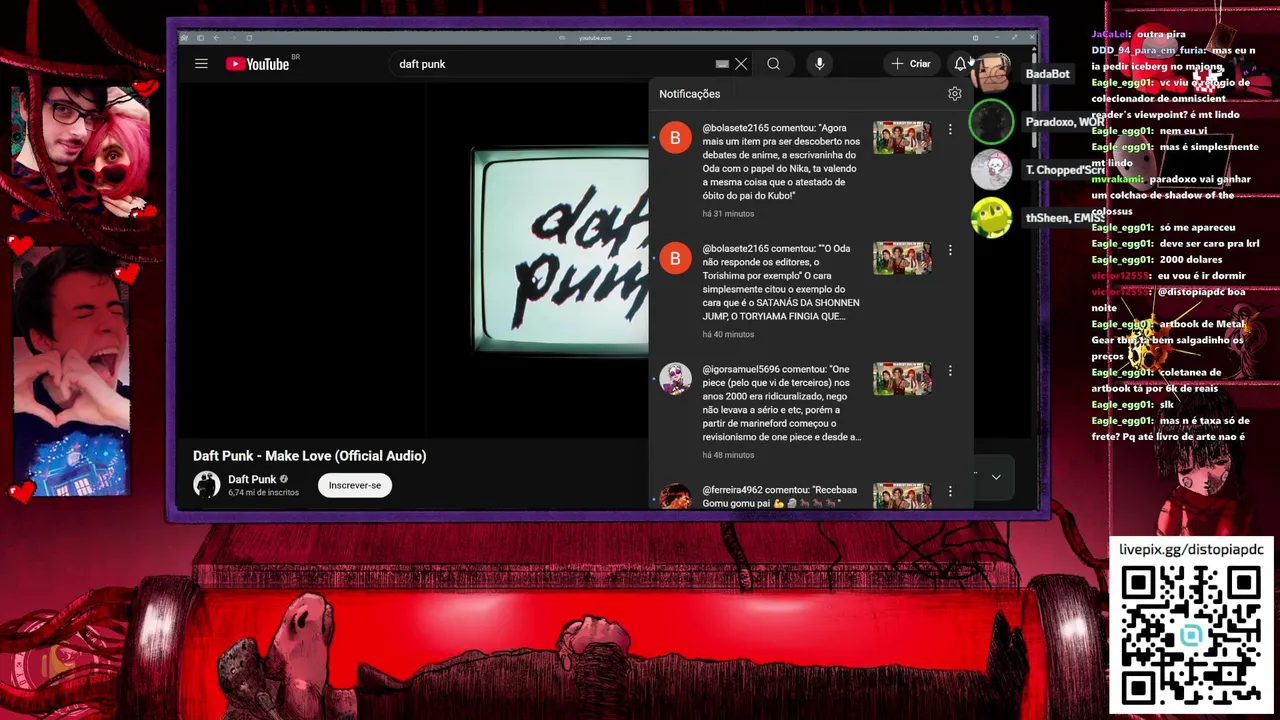Open video thumbnail of 'O Oda não responde' notification
This screenshot has height=720, width=1280.
902,258
